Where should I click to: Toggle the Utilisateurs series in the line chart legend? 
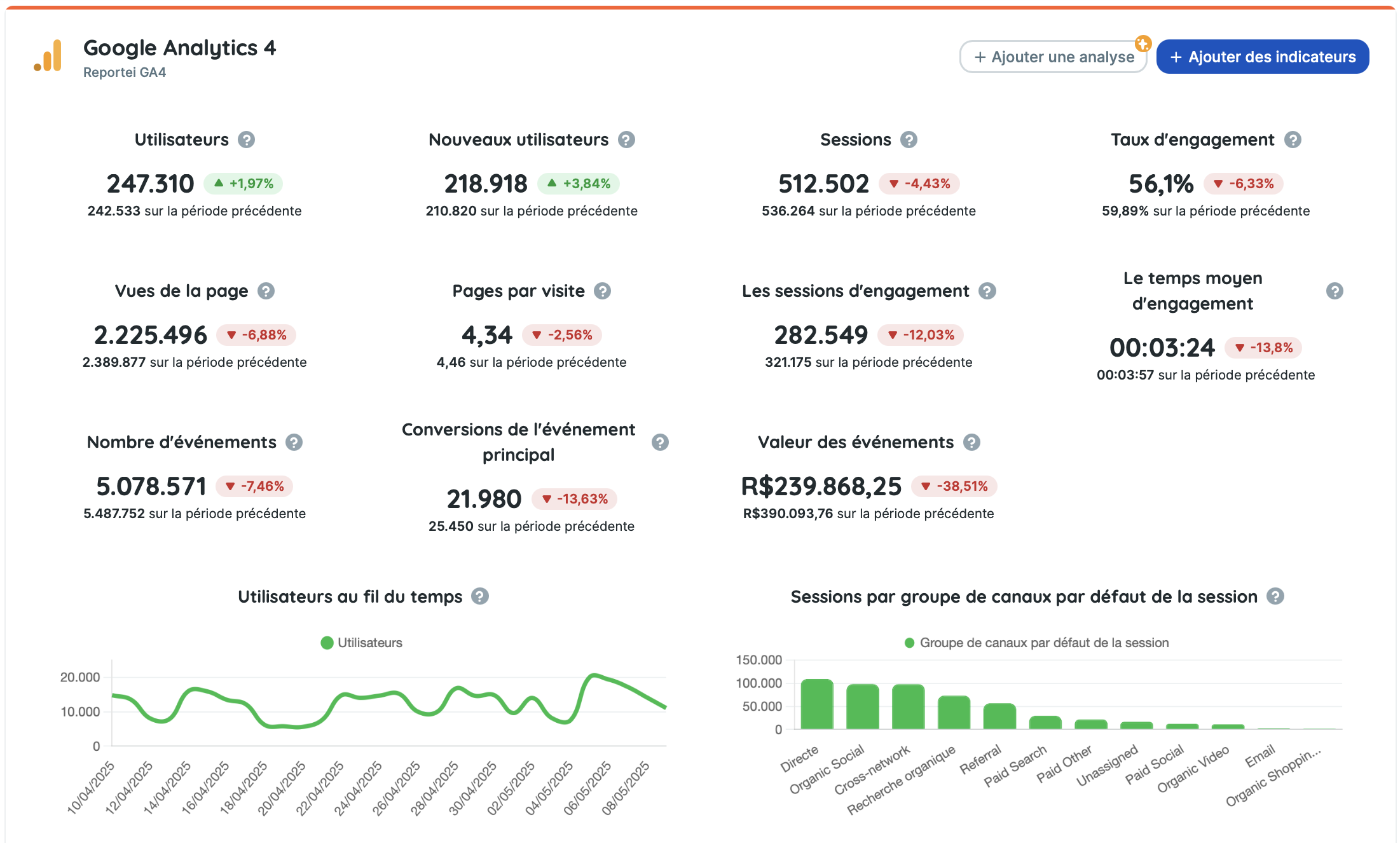click(x=361, y=642)
